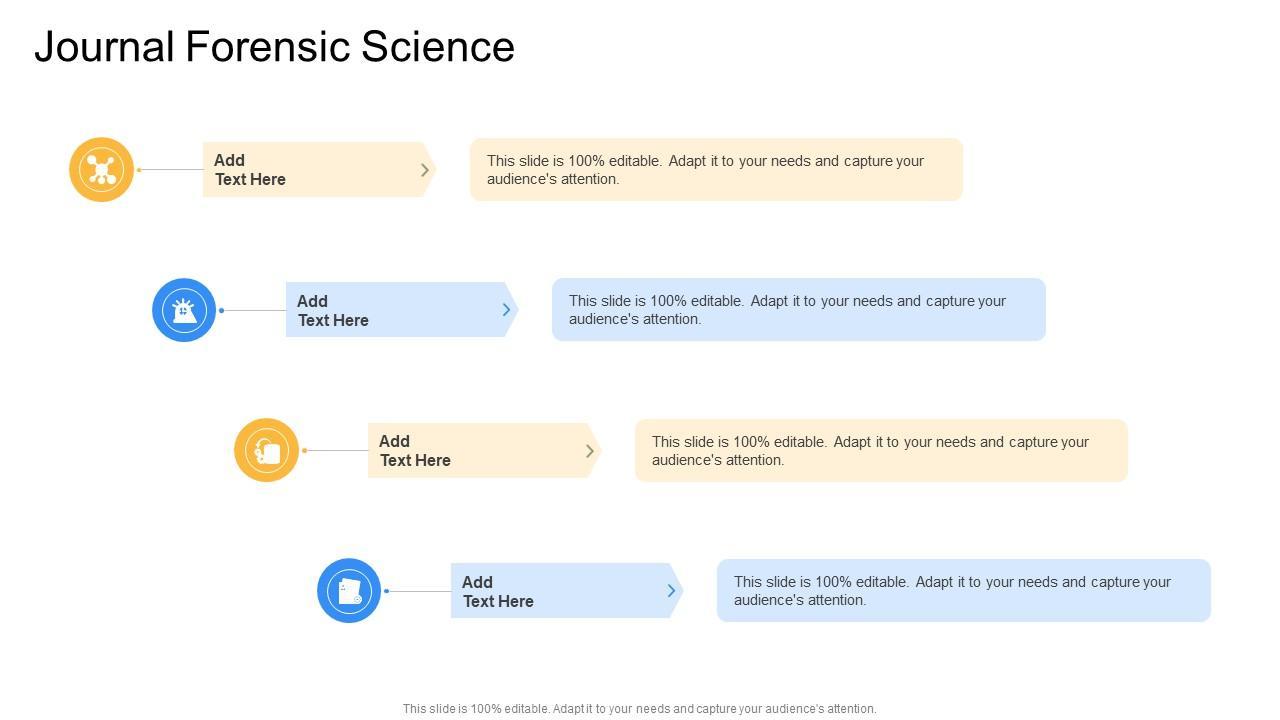Select the "Journal Forensic Science" slide title

pos(275,47)
